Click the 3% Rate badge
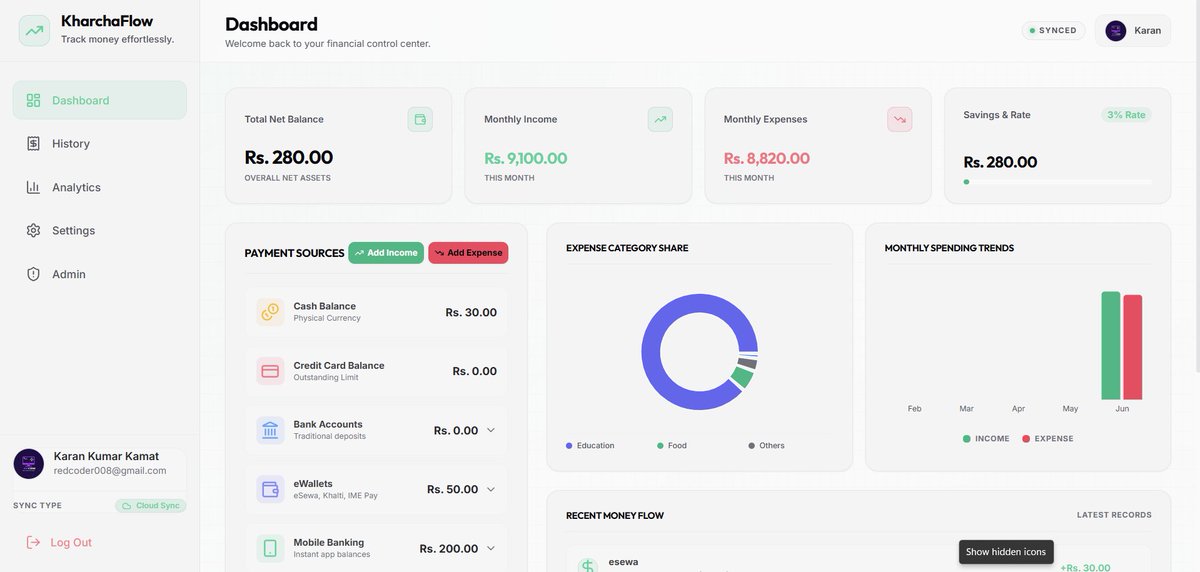The height and width of the screenshot is (572, 1200). (x=1126, y=115)
